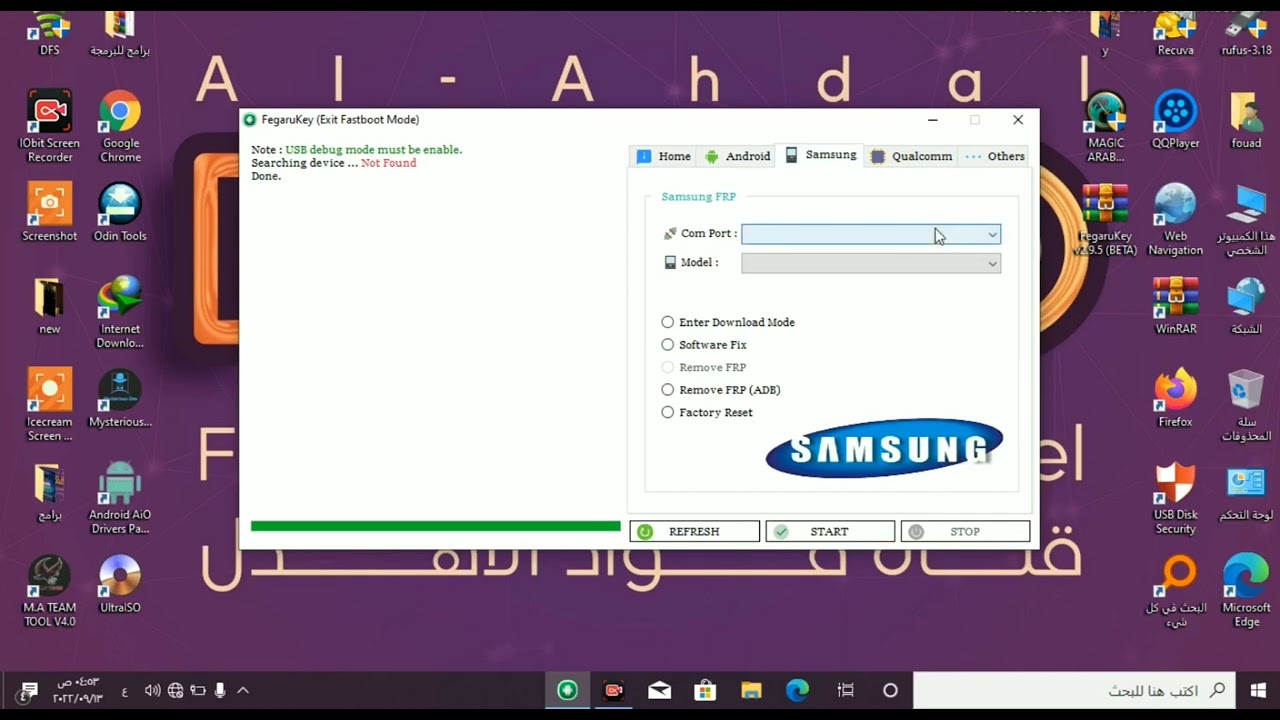
Task: Open the DFS desktop shortcut
Action: [49, 33]
